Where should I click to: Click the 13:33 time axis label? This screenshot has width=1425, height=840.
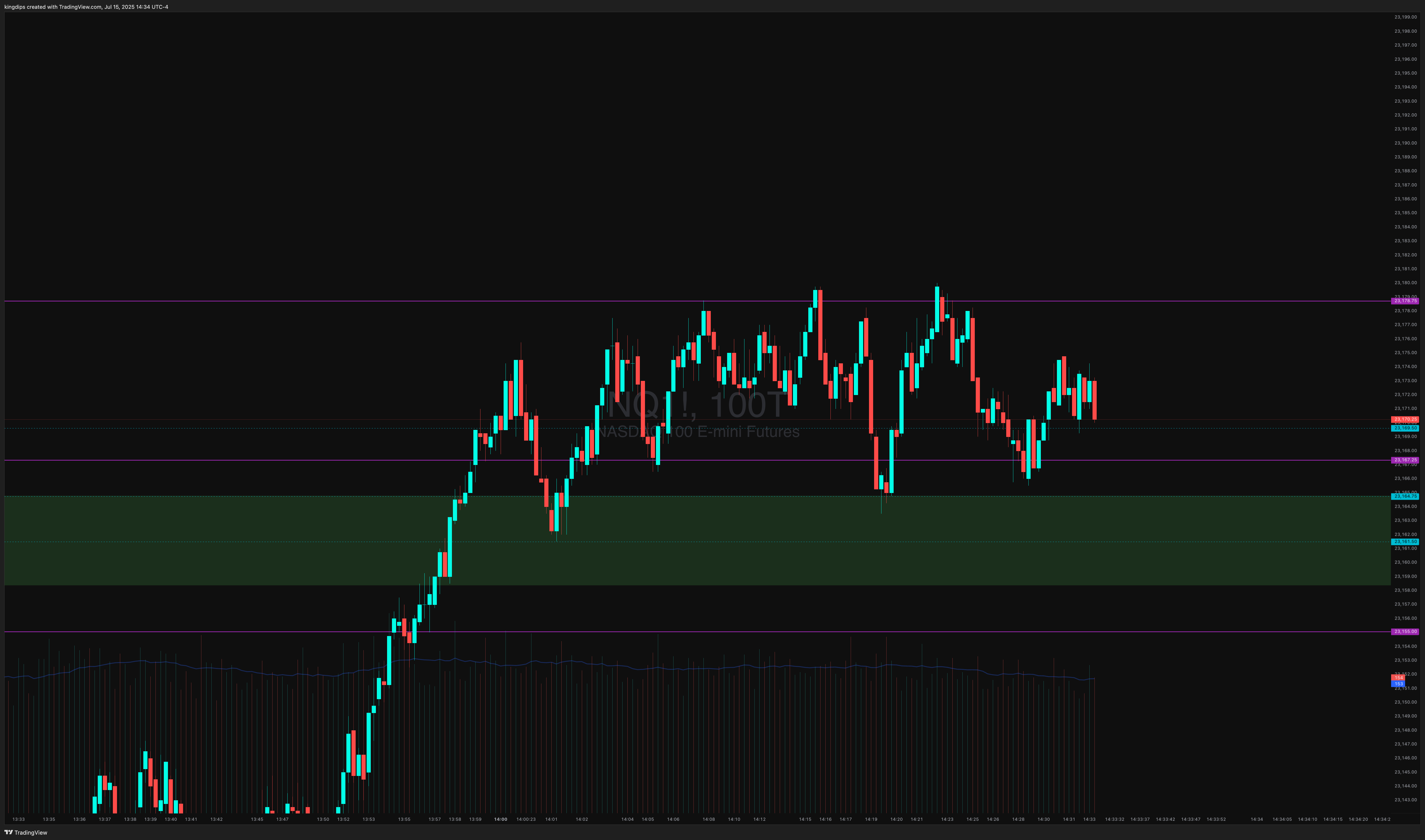click(19, 819)
